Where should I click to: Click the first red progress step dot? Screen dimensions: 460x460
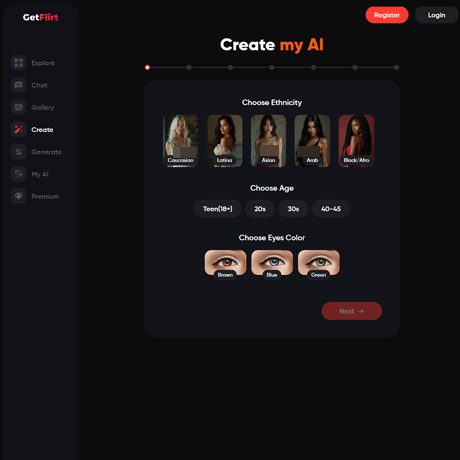pos(147,67)
